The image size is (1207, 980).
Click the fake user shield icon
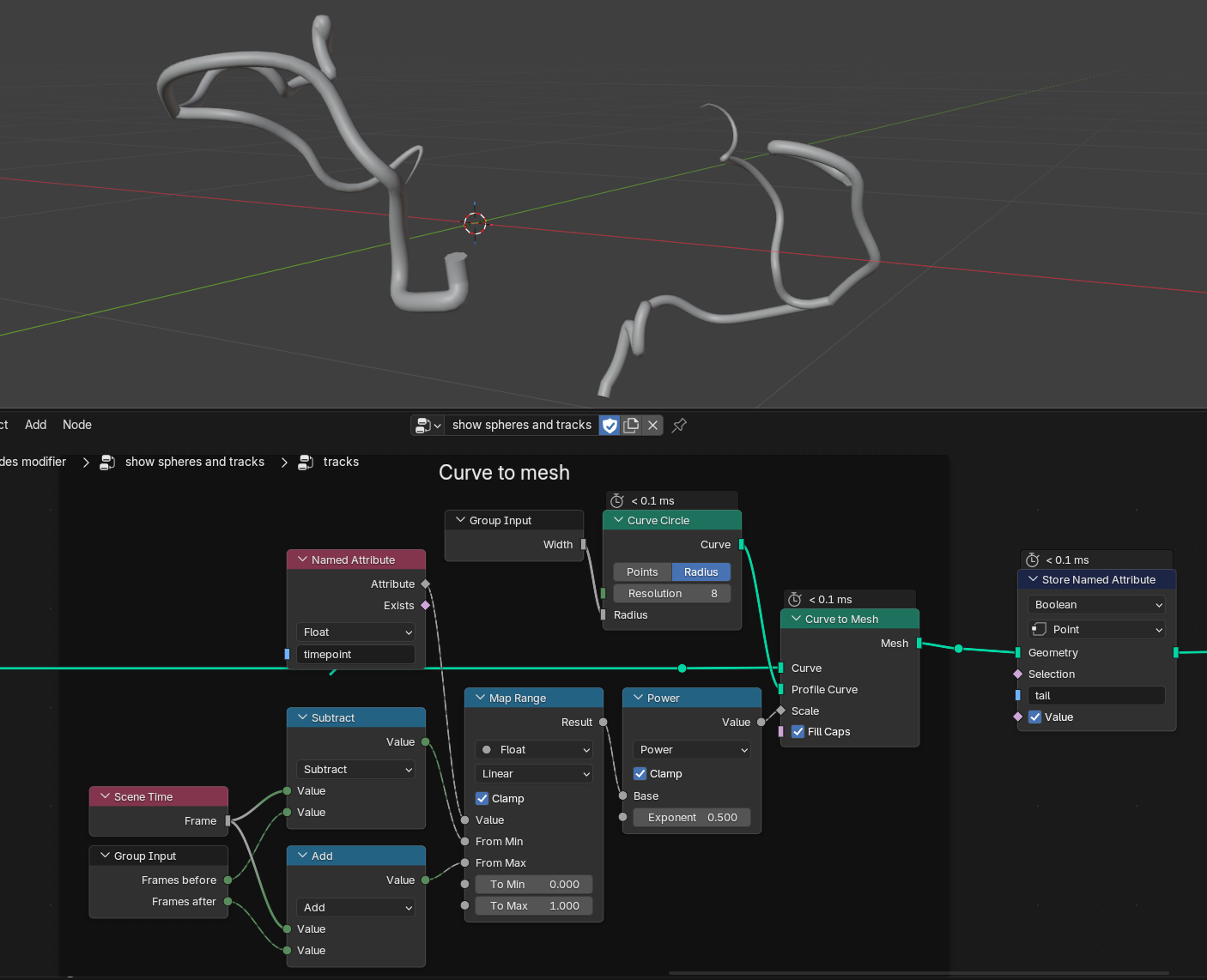pos(610,426)
